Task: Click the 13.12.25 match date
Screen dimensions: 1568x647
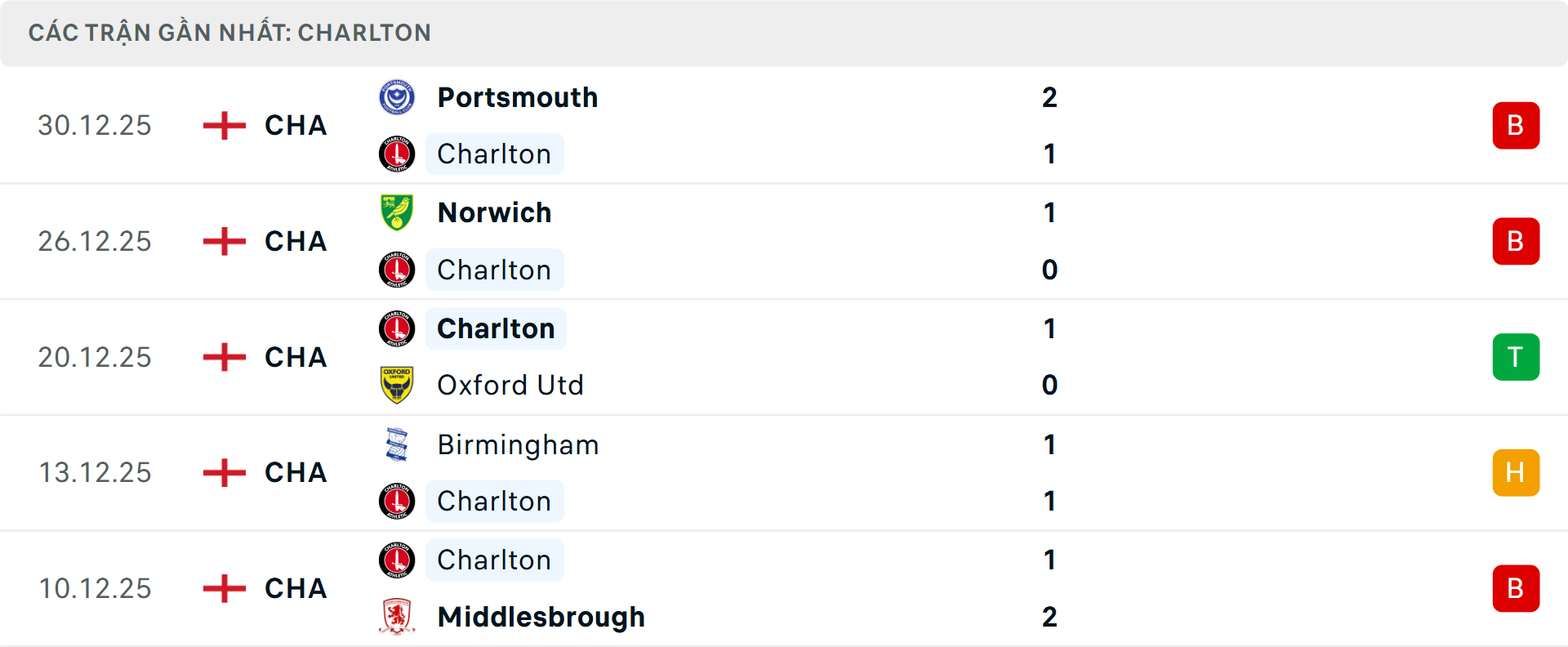Action: tap(95, 472)
